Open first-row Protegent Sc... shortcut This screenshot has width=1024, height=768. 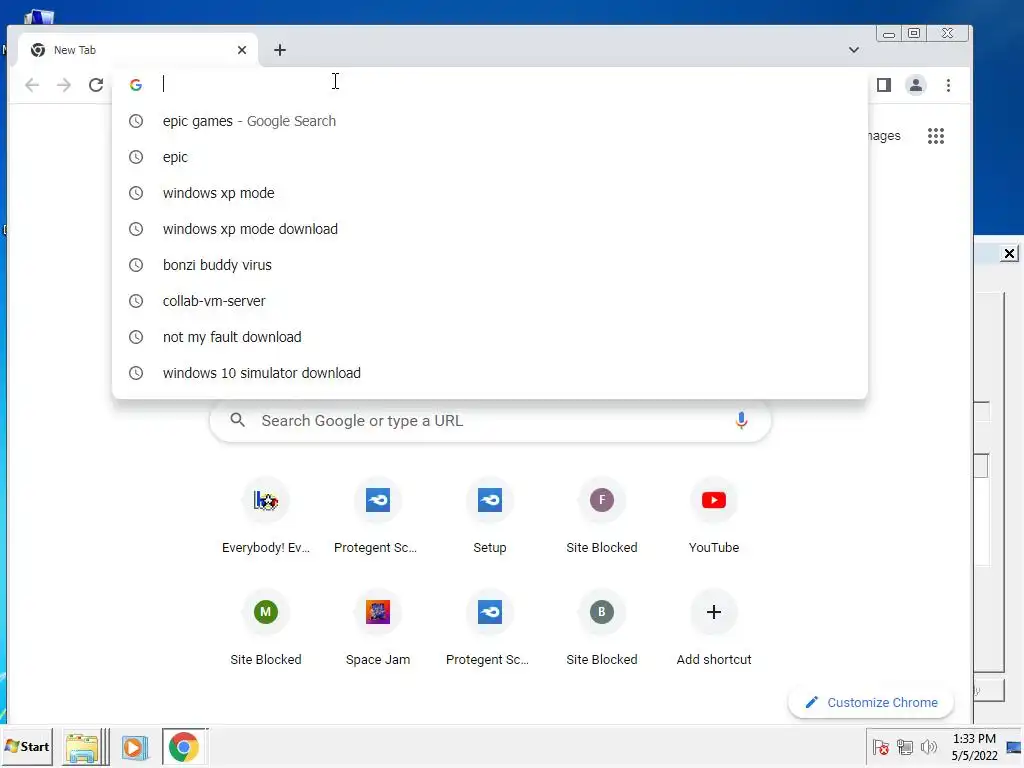click(377, 517)
